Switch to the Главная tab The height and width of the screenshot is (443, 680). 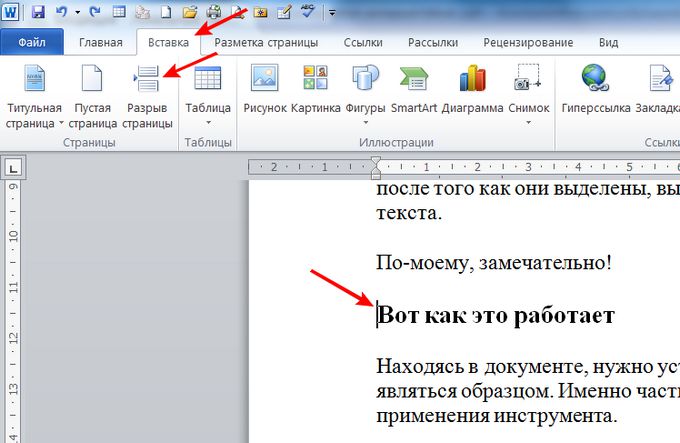coord(101,43)
